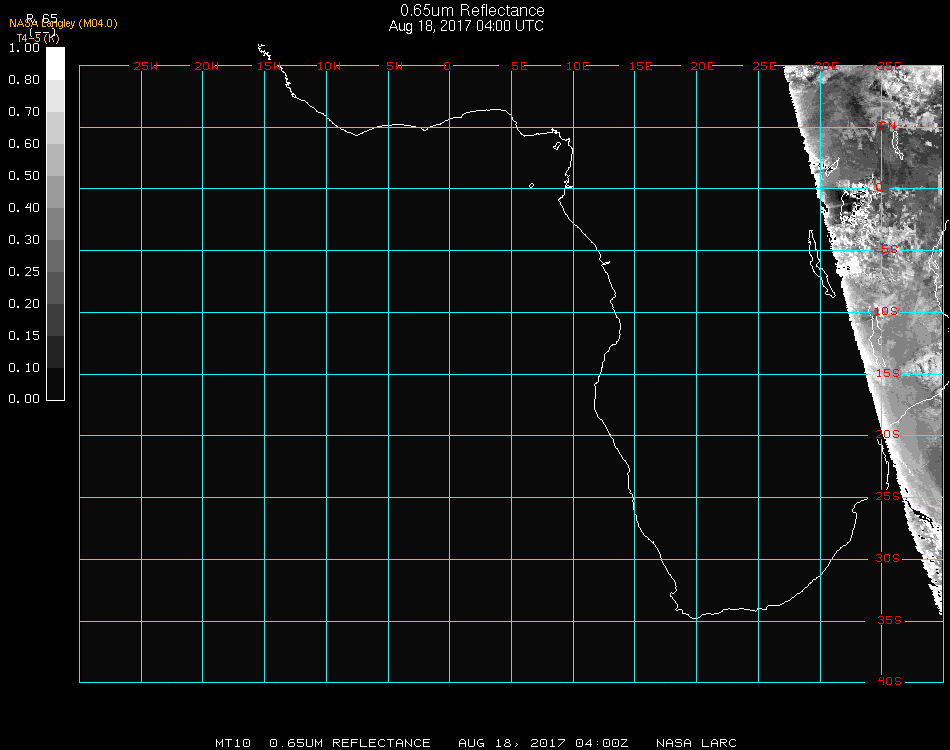
Task: Click the 10S latitude label
Action: coord(888,311)
